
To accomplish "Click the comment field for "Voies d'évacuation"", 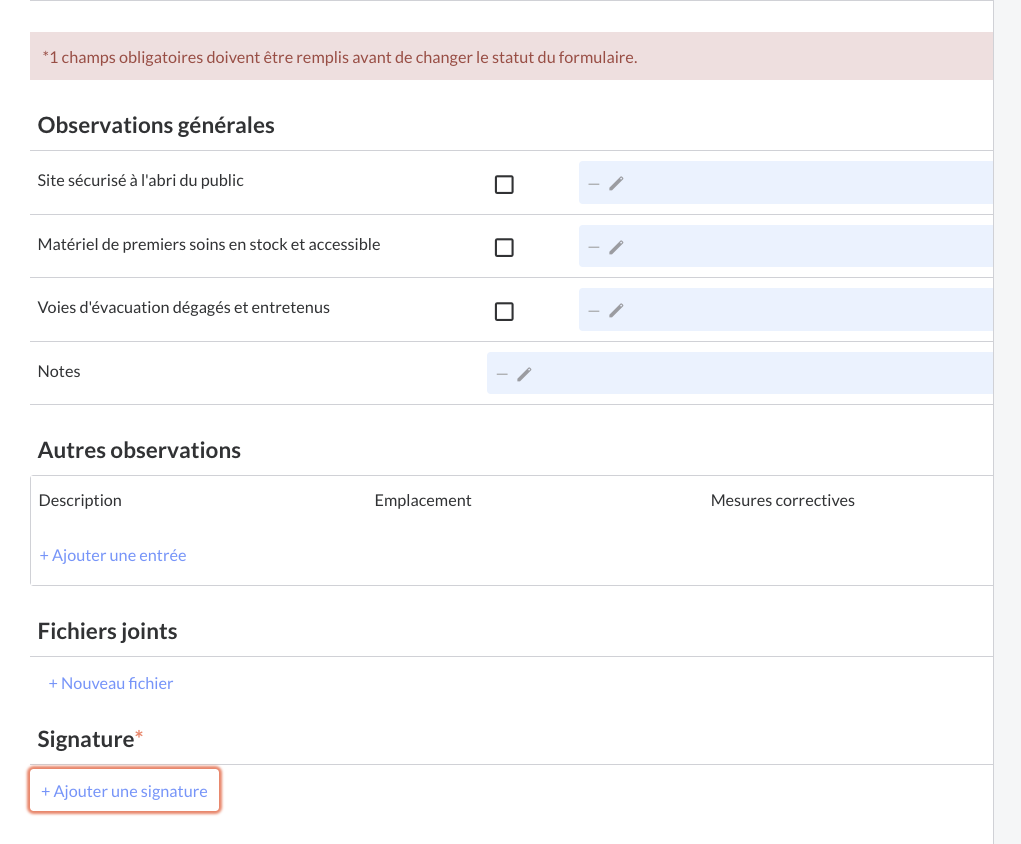I will (790, 309).
